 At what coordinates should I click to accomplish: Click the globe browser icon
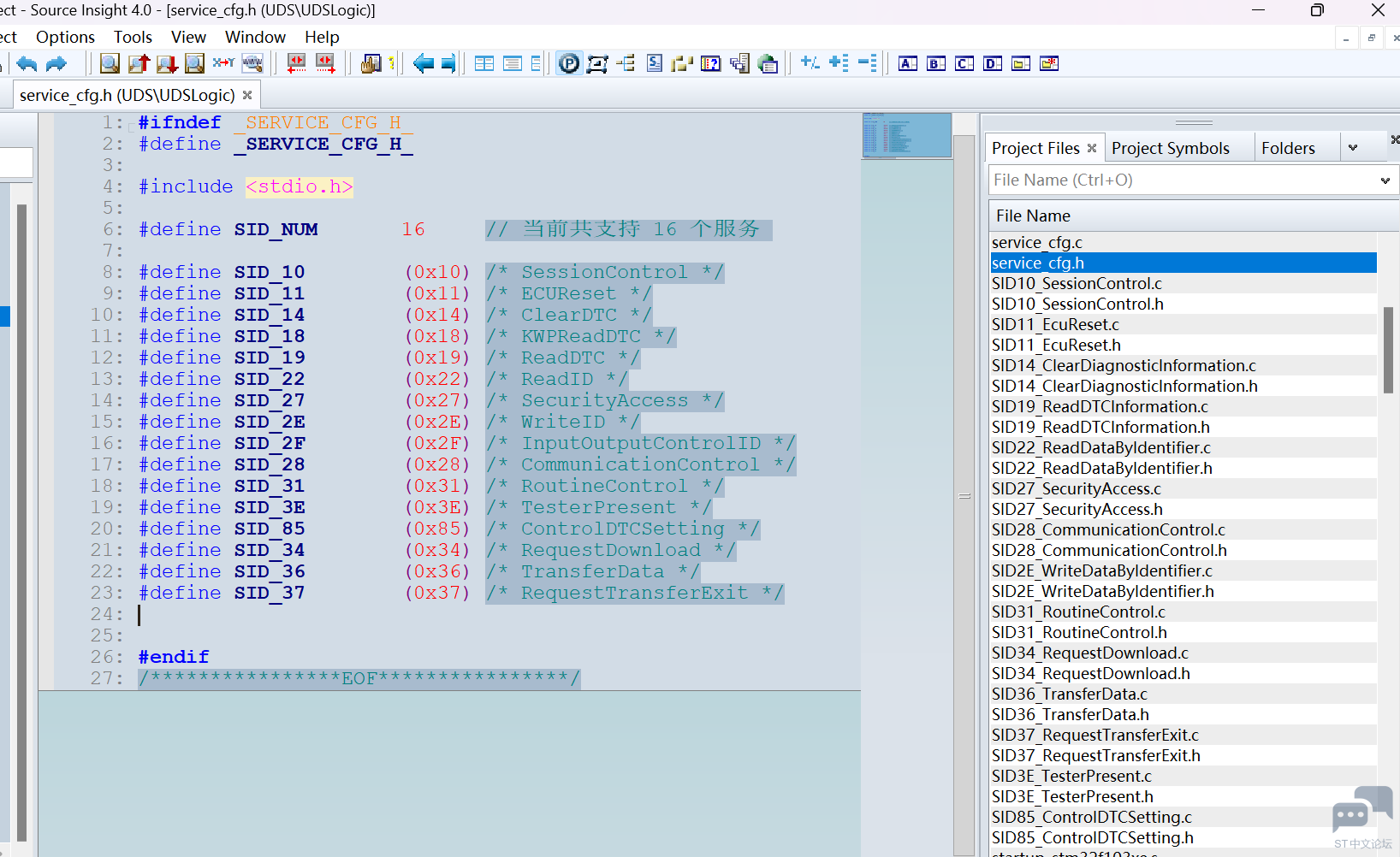[768, 63]
